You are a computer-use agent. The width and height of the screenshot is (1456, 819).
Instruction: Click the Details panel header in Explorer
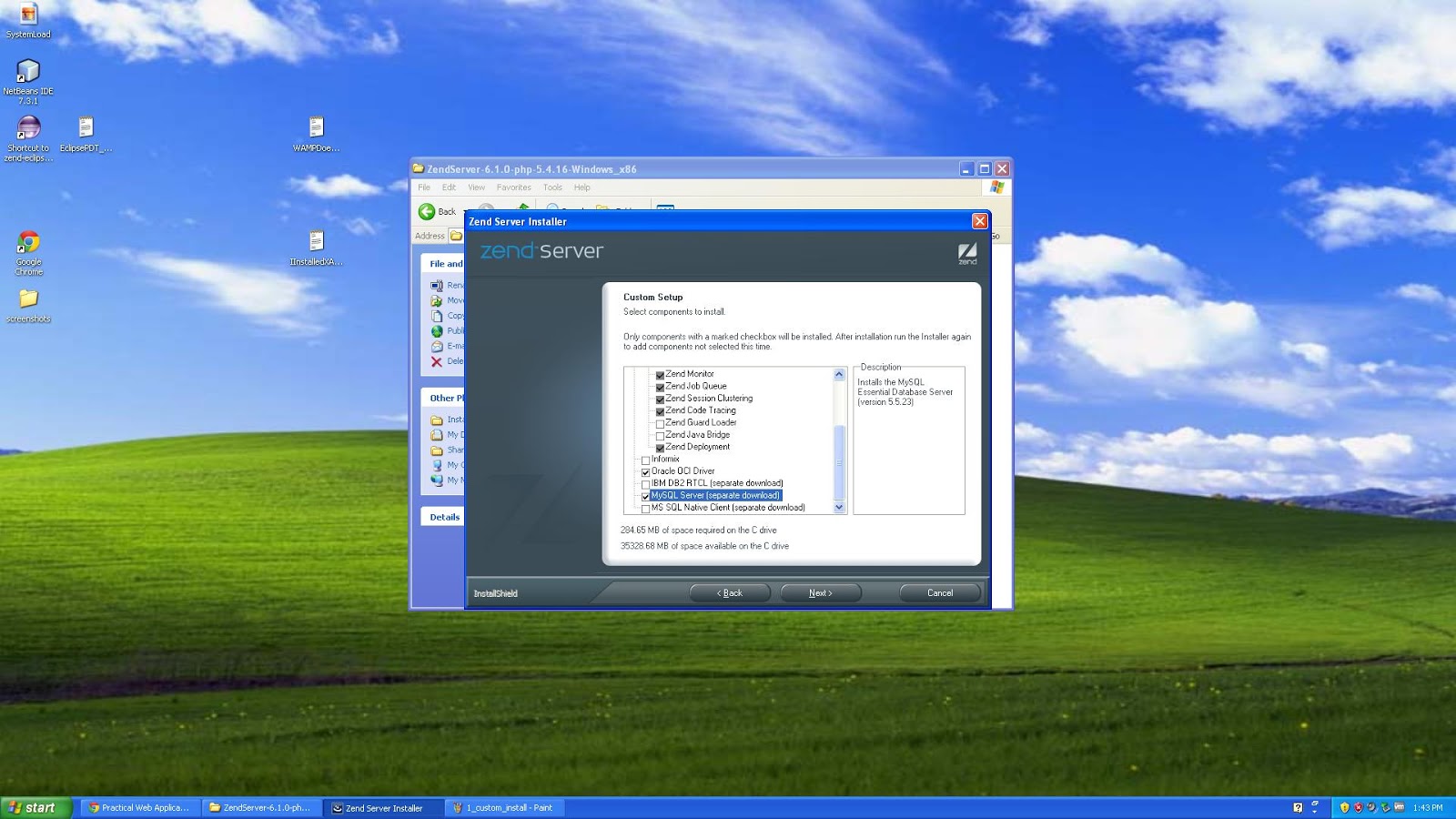coord(444,517)
